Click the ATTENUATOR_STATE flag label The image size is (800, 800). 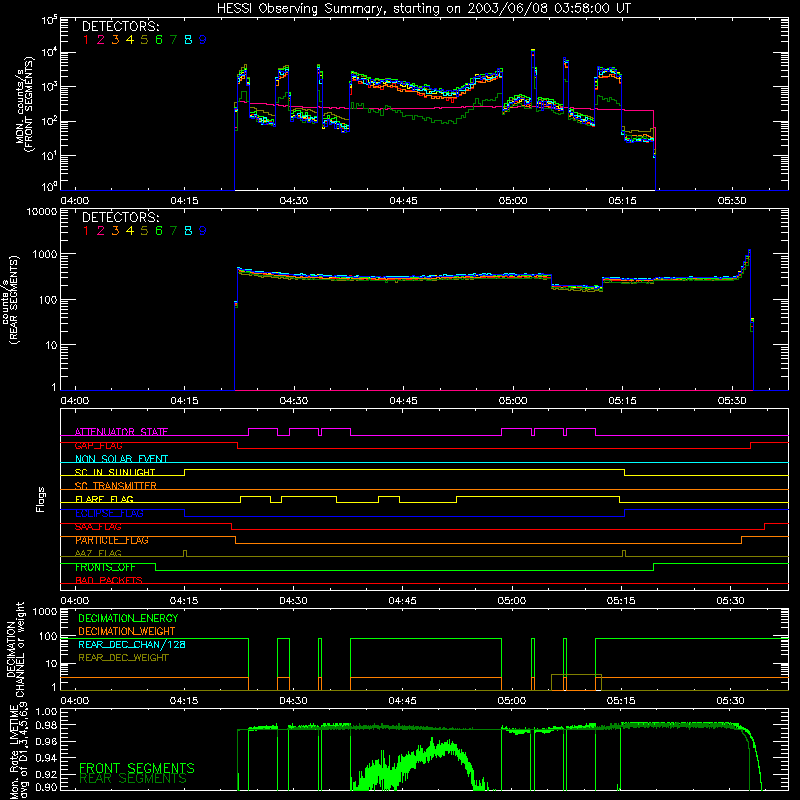coord(121,432)
